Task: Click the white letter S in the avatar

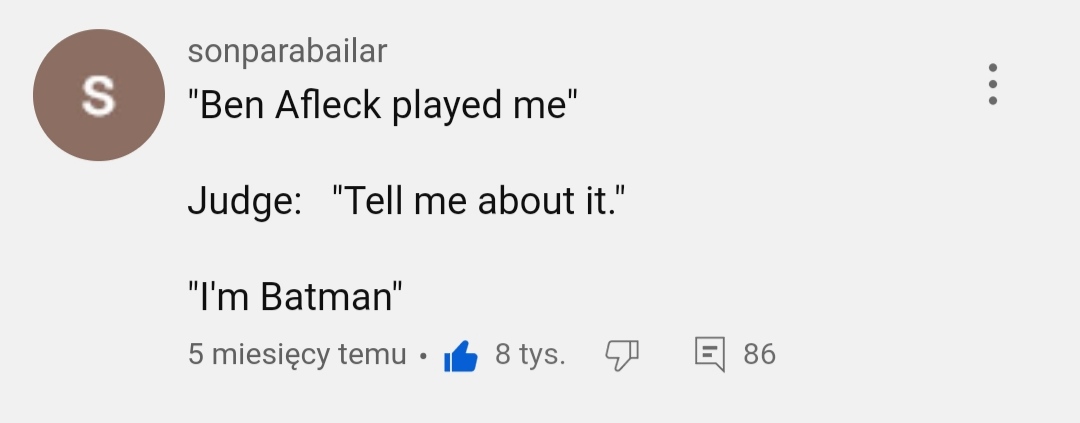Action: [98, 96]
